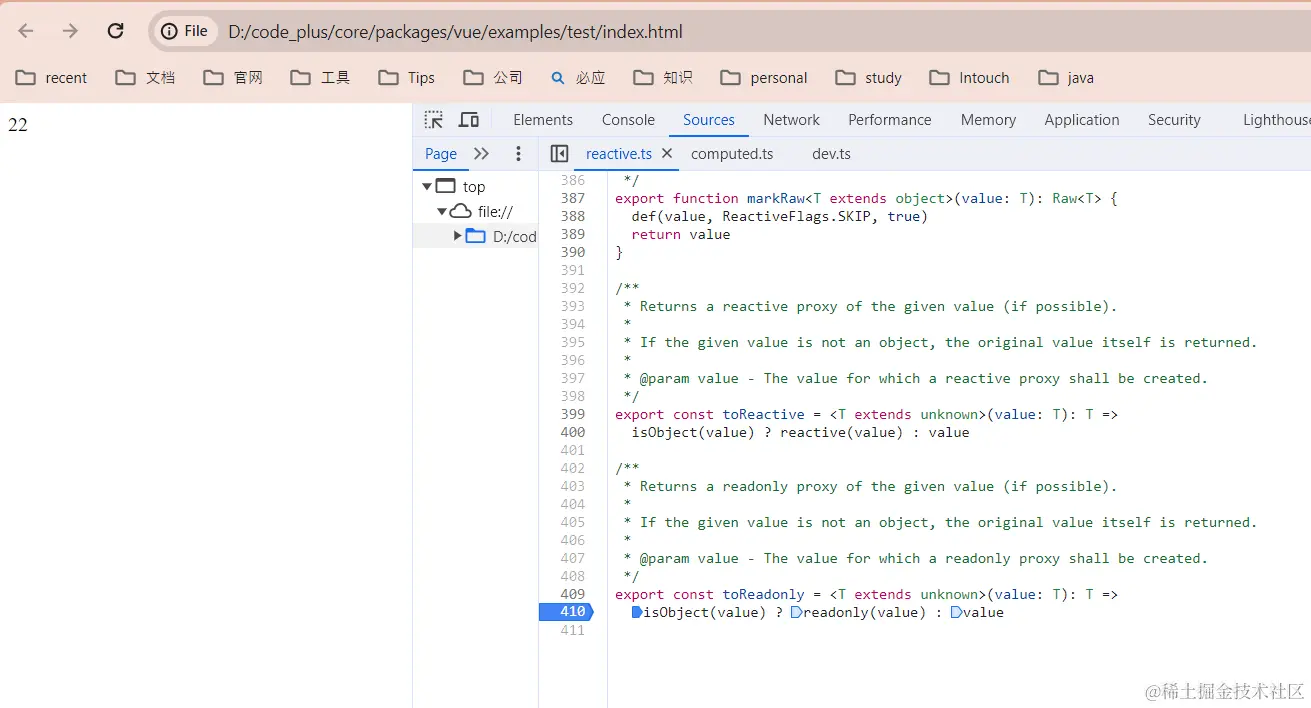Collapse the file:// tree node
This screenshot has height=708, width=1311.
pos(442,212)
